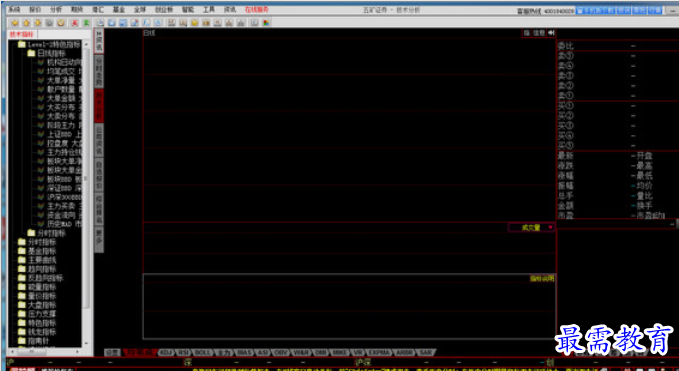Select the OBV indicator tab
The height and width of the screenshot is (371, 679).
click(x=281, y=353)
